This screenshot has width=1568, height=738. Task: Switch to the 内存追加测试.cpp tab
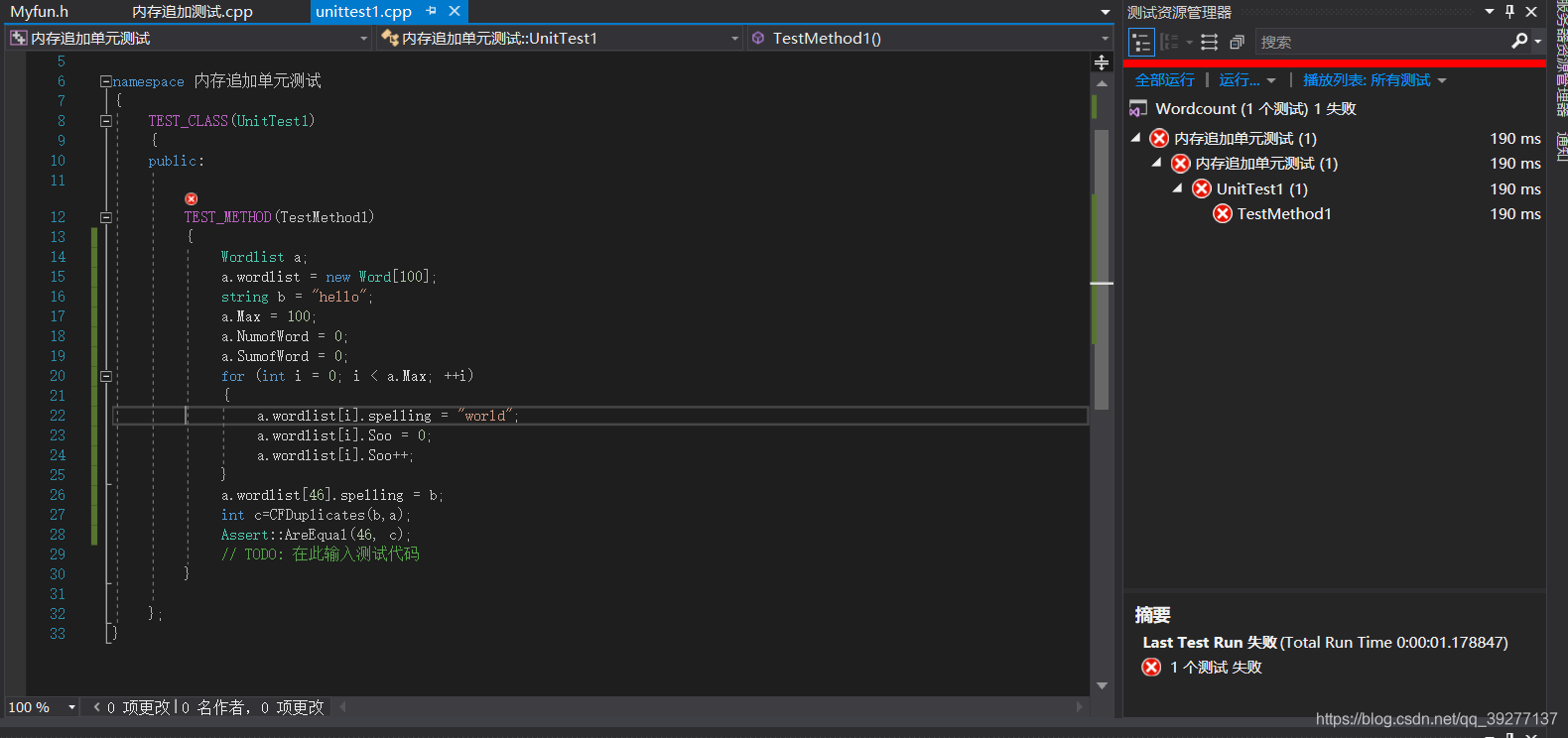193,12
